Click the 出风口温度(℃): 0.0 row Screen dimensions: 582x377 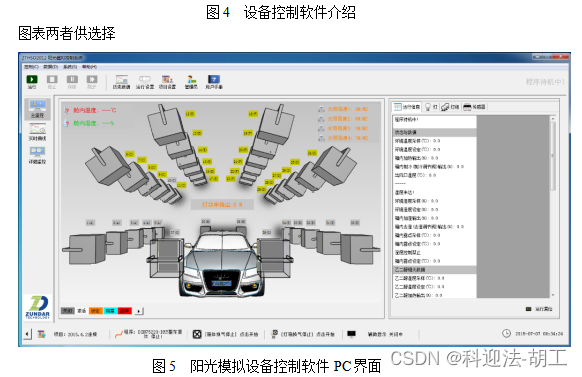coord(434,175)
